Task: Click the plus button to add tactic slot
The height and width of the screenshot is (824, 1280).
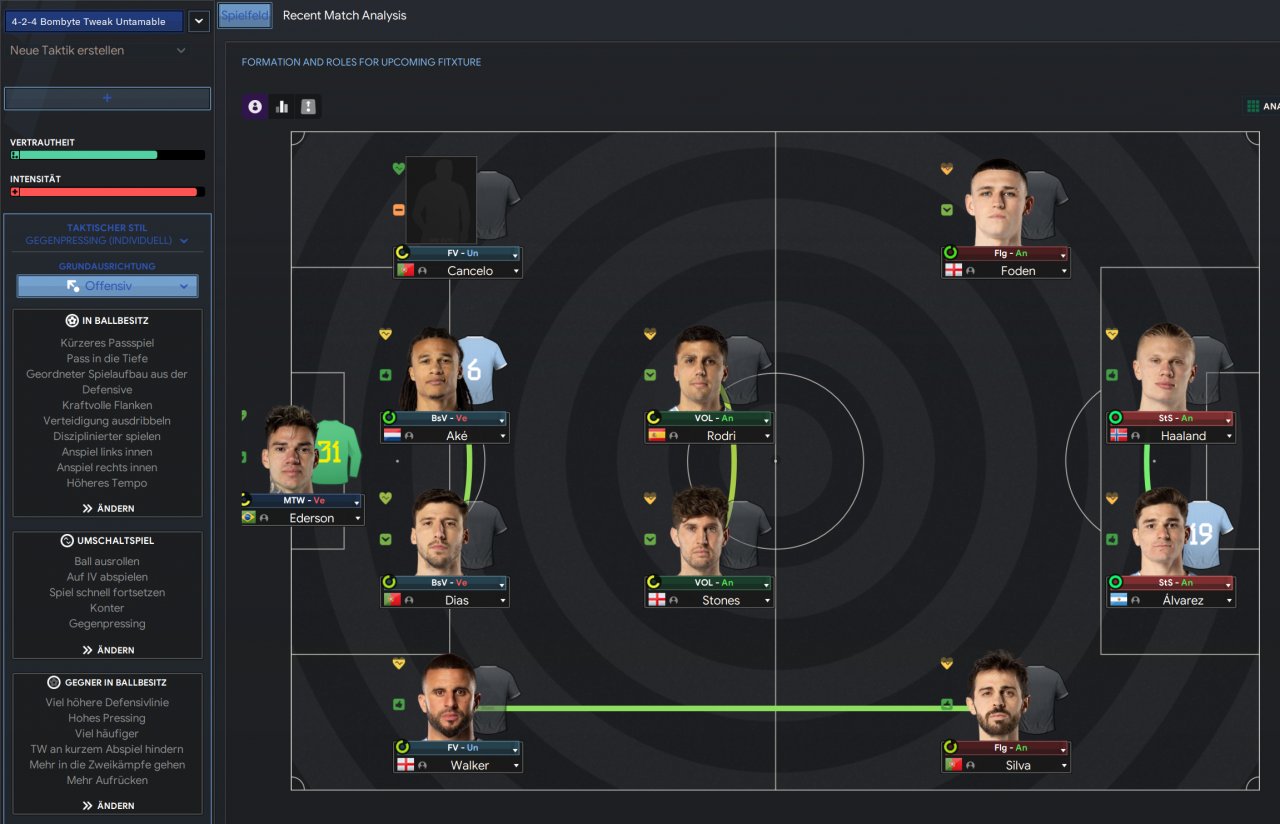Action: click(107, 98)
